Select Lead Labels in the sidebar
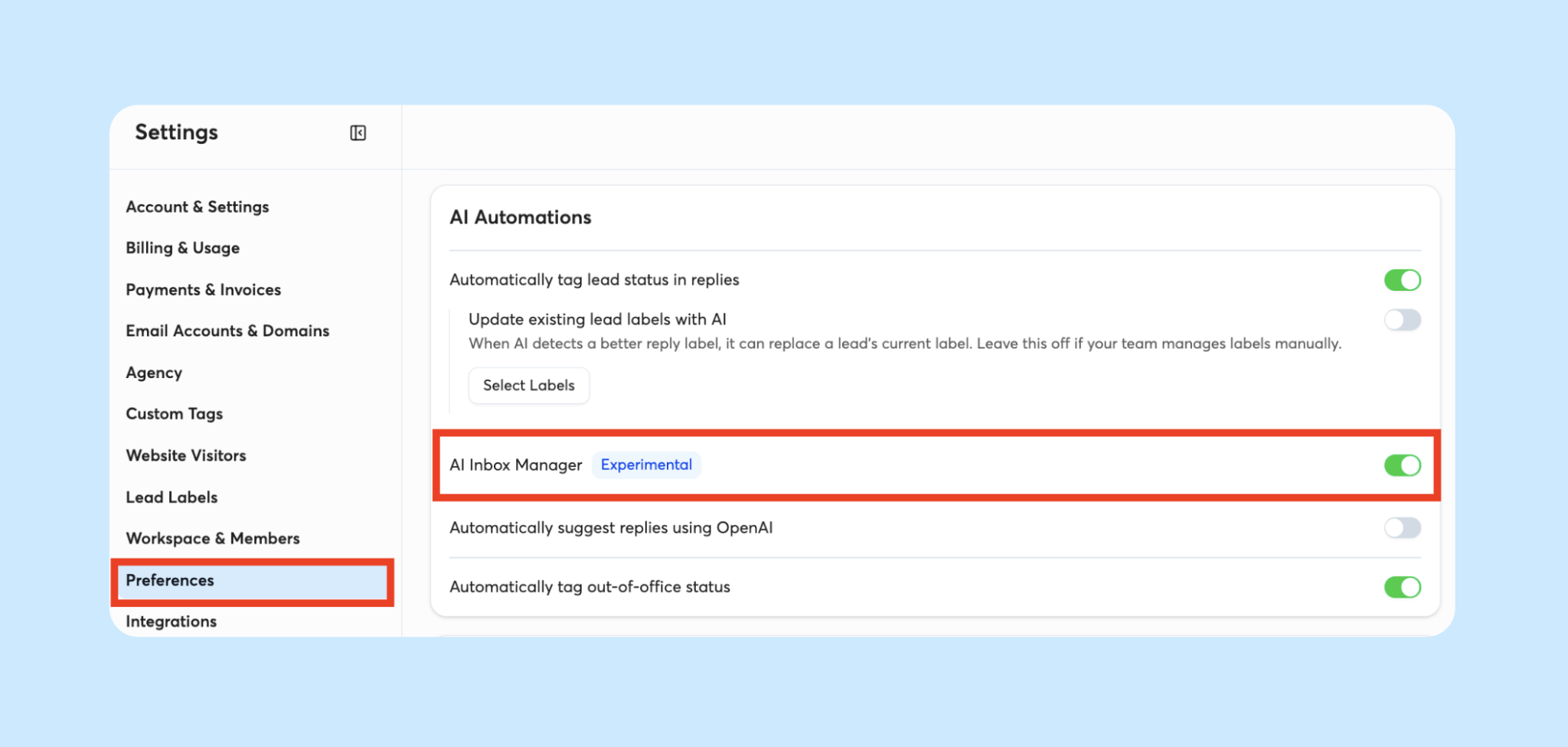Image resolution: width=1568 pixels, height=747 pixels. [171, 497]
